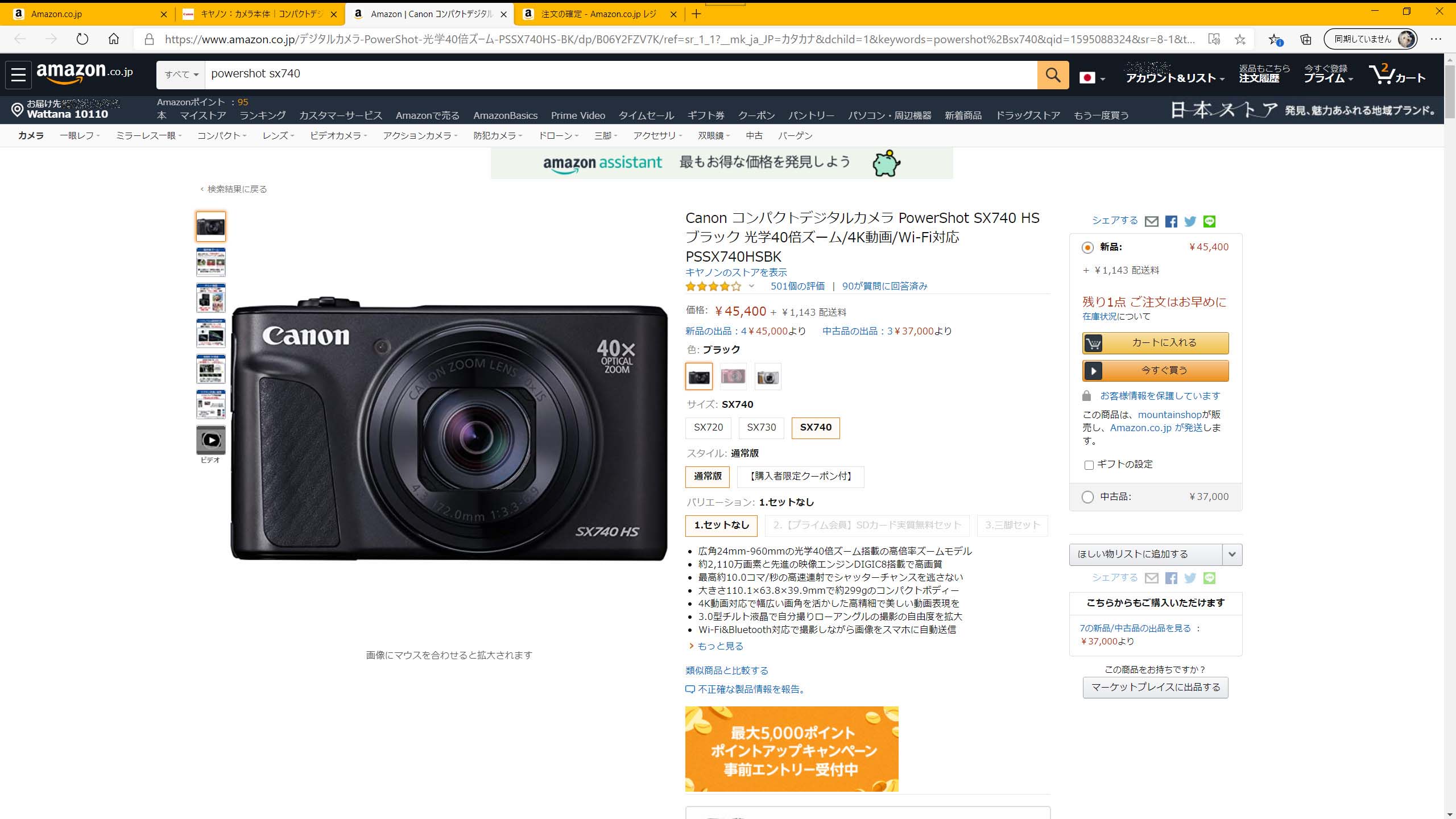Choose style 通常版
Screen dimensions: 1456x819
pyautogui.click(x=708, y=477)
